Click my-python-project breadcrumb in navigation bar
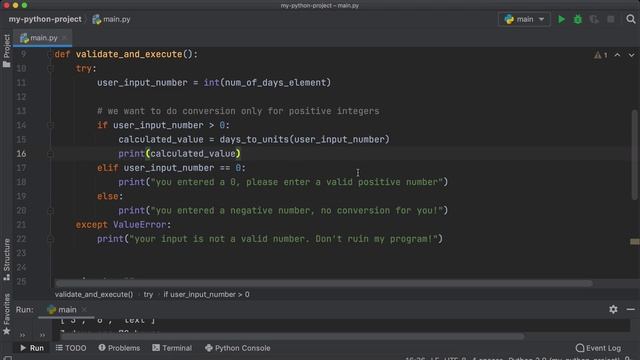Image resolution: width=640 pixels, height=360 pixels. click(45, 19)
